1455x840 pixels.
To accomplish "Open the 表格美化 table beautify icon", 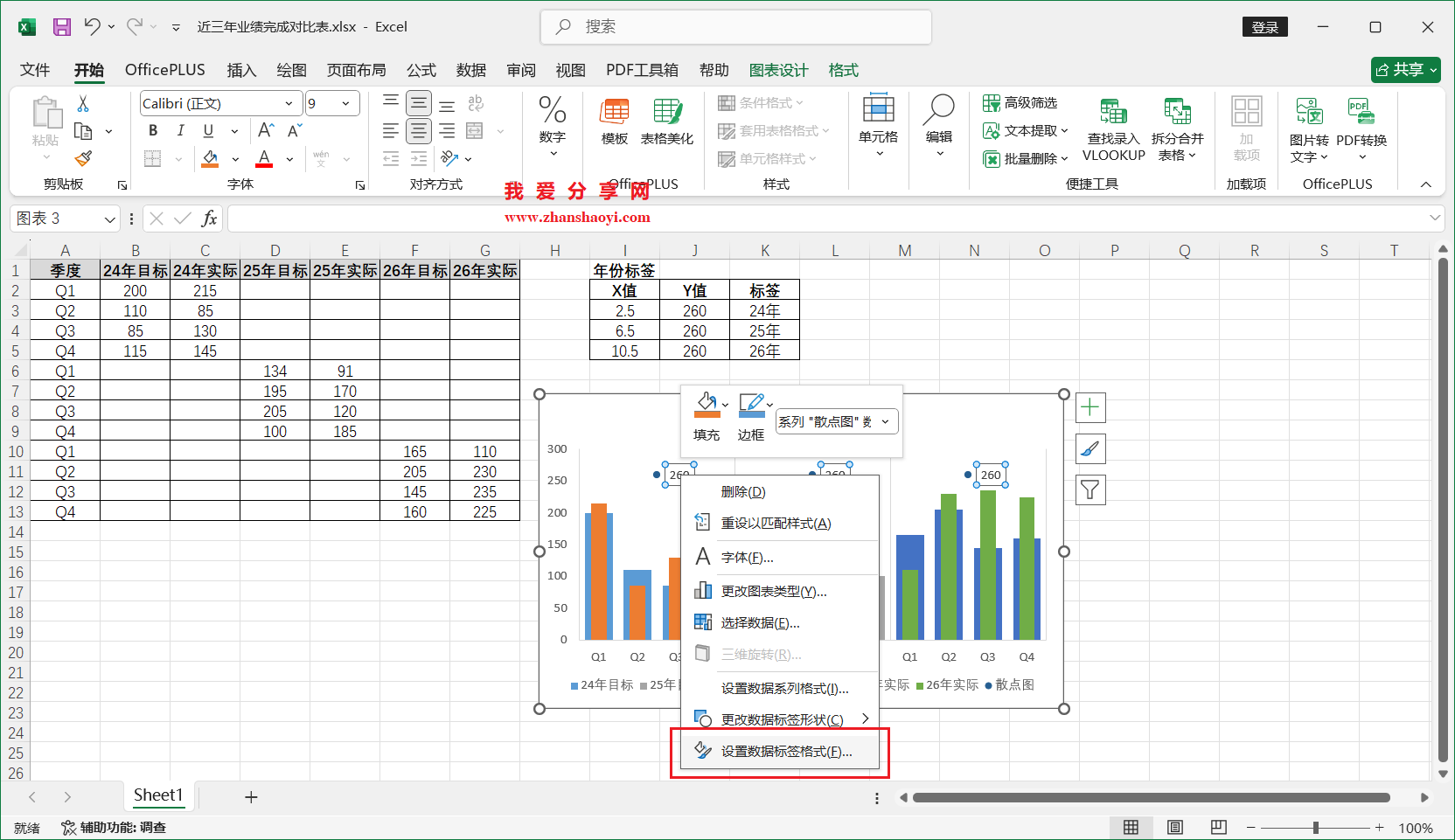I will [x=667, y=112].
